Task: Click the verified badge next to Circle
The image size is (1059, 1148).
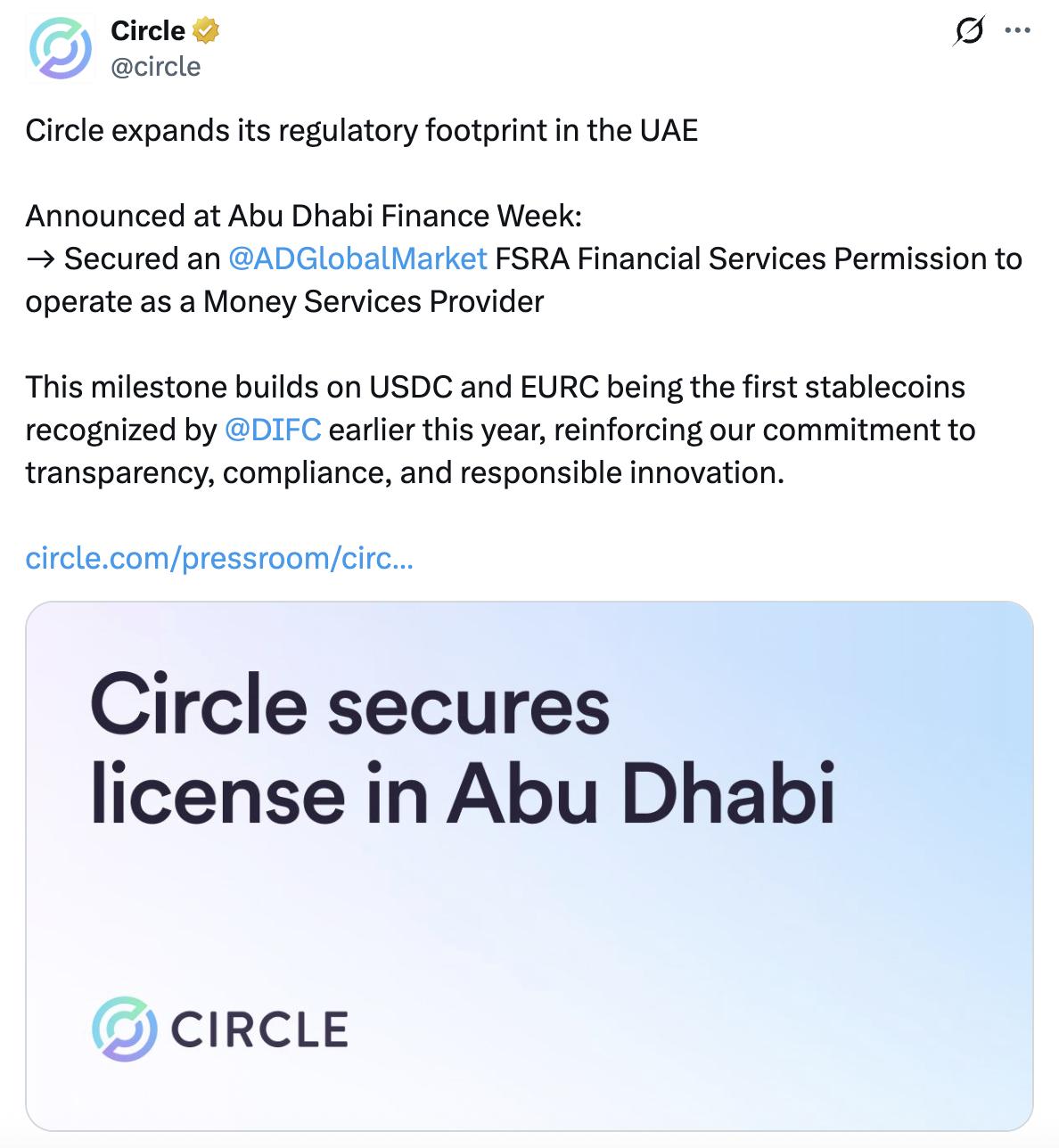Action: point(205,30)
